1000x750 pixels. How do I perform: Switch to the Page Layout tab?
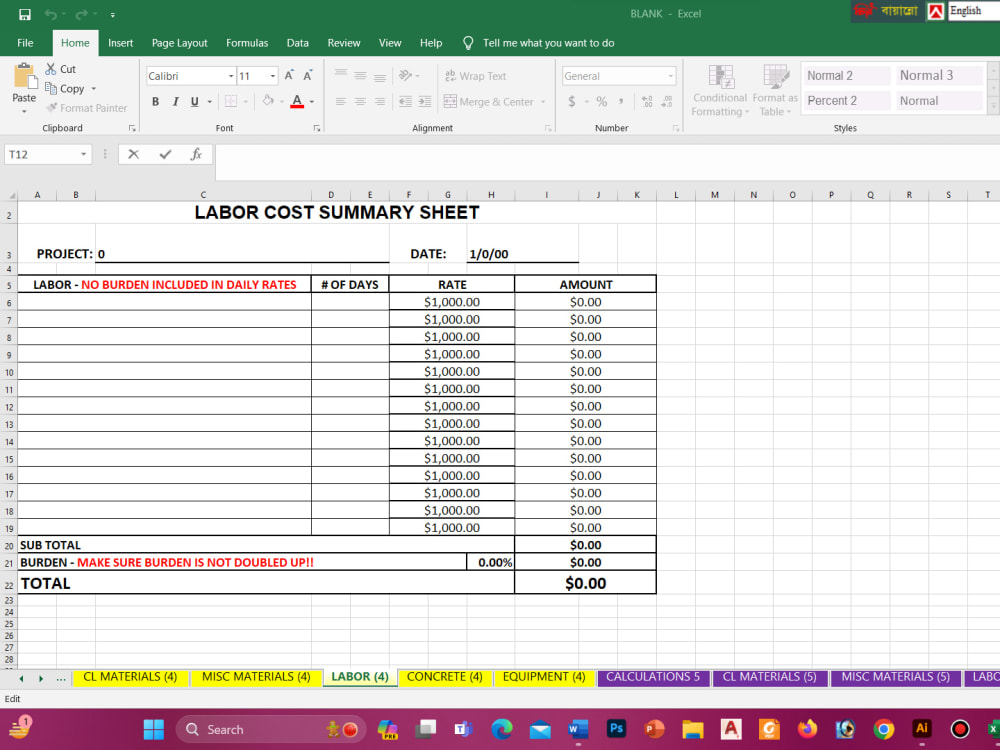coord(179,43)
